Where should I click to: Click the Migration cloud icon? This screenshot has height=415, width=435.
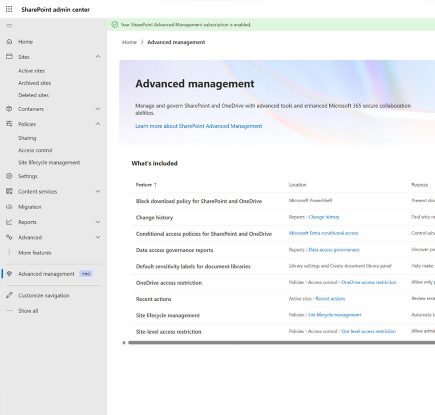(9, 207)
